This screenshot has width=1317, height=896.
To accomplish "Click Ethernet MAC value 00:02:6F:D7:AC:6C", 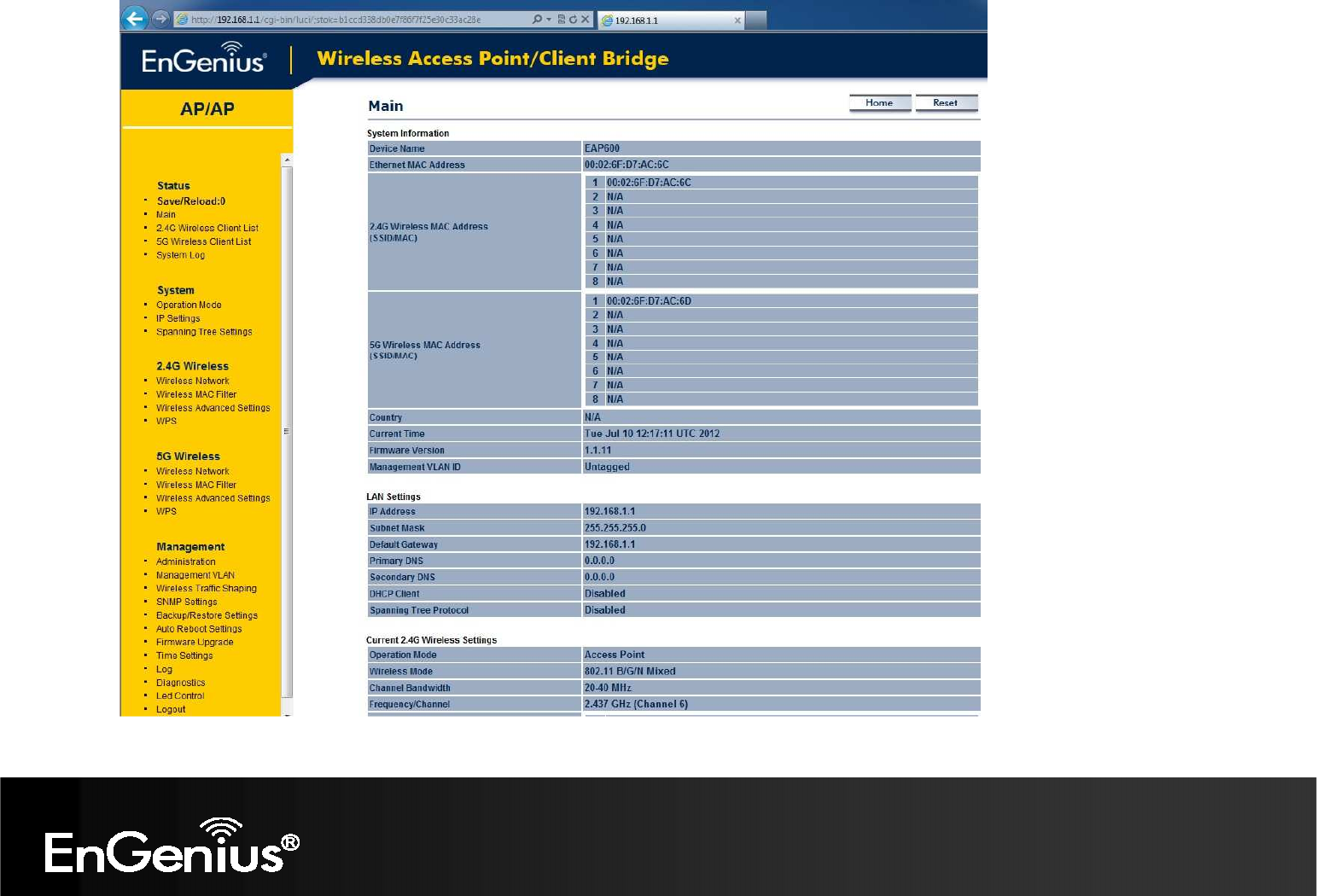I will [626, 165].
